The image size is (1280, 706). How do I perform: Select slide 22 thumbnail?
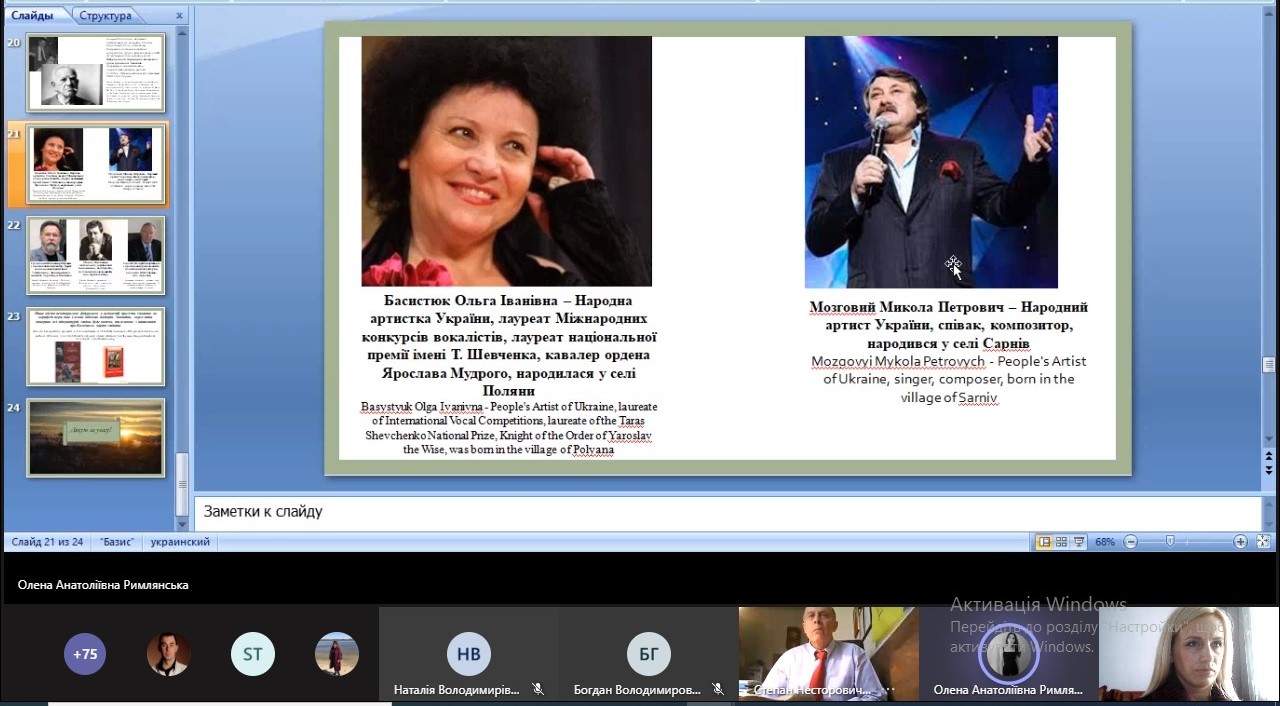[x=96, y=255]
